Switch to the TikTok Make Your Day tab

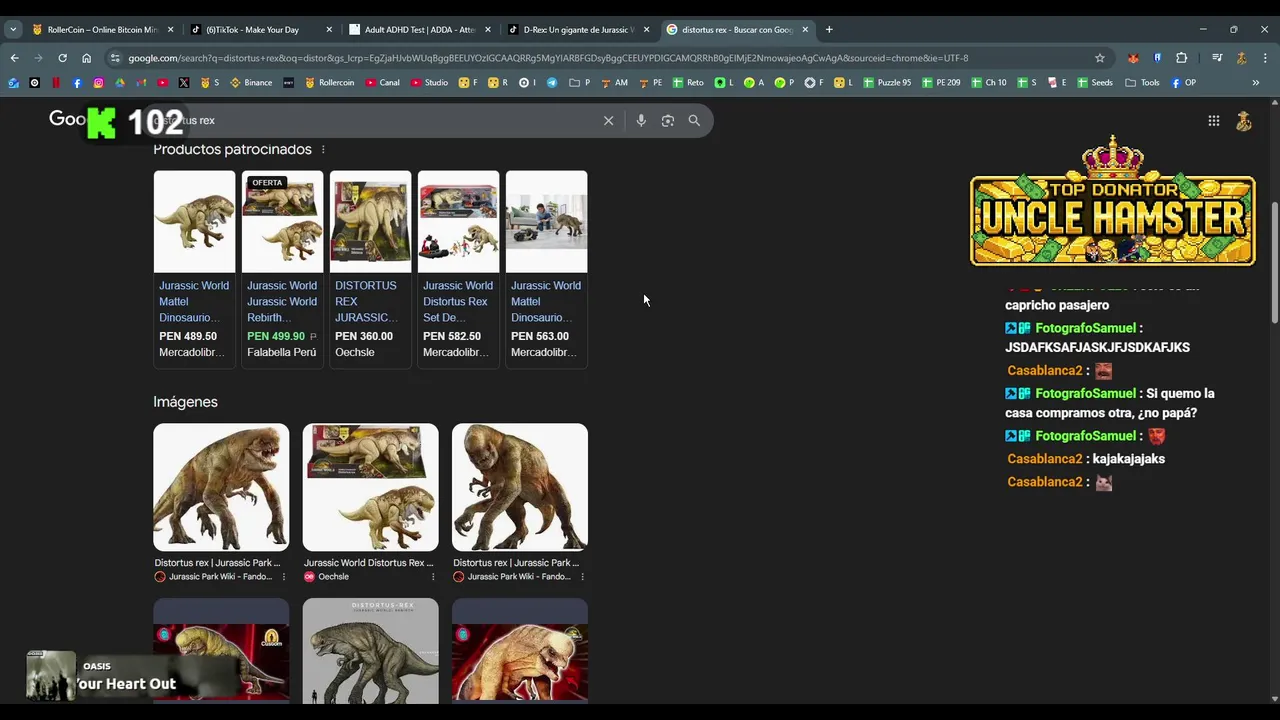point(261,29)
